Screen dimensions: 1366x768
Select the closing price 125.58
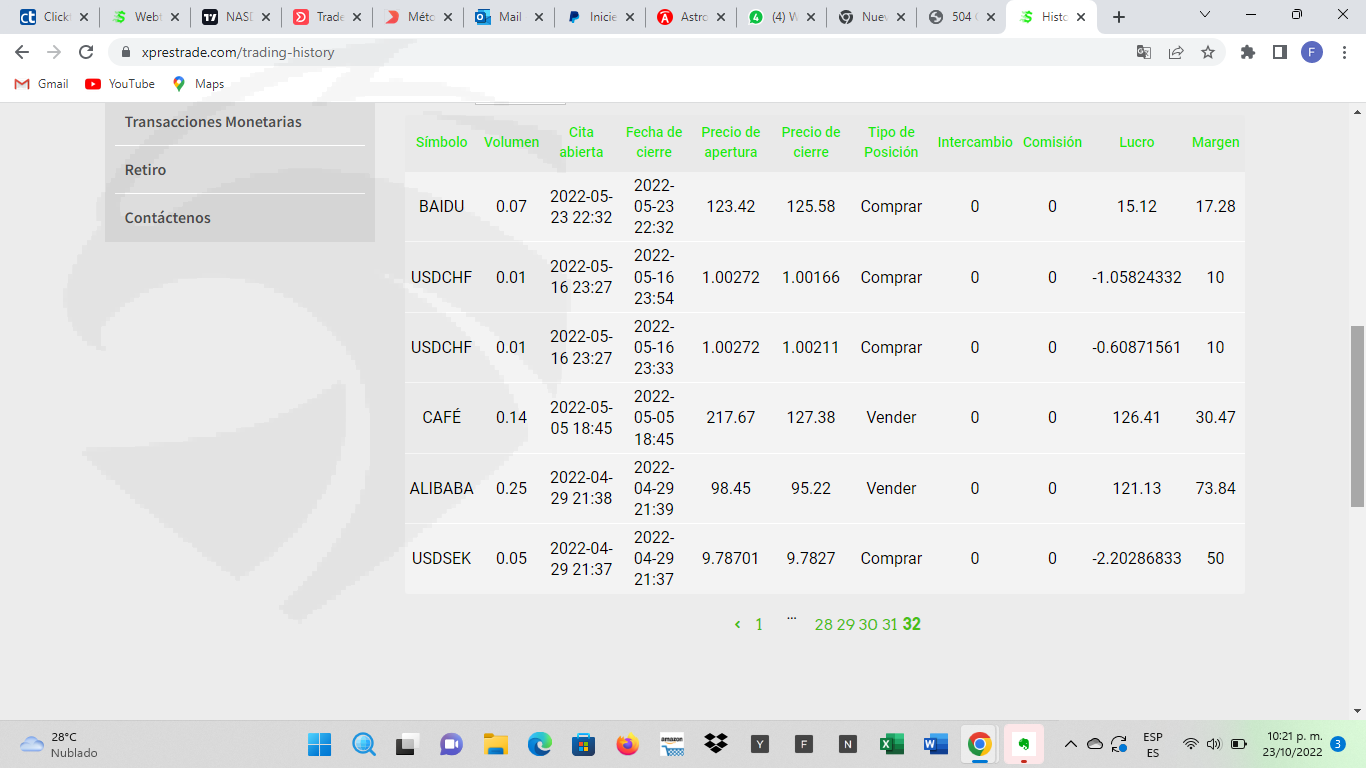tap(811, 207)
